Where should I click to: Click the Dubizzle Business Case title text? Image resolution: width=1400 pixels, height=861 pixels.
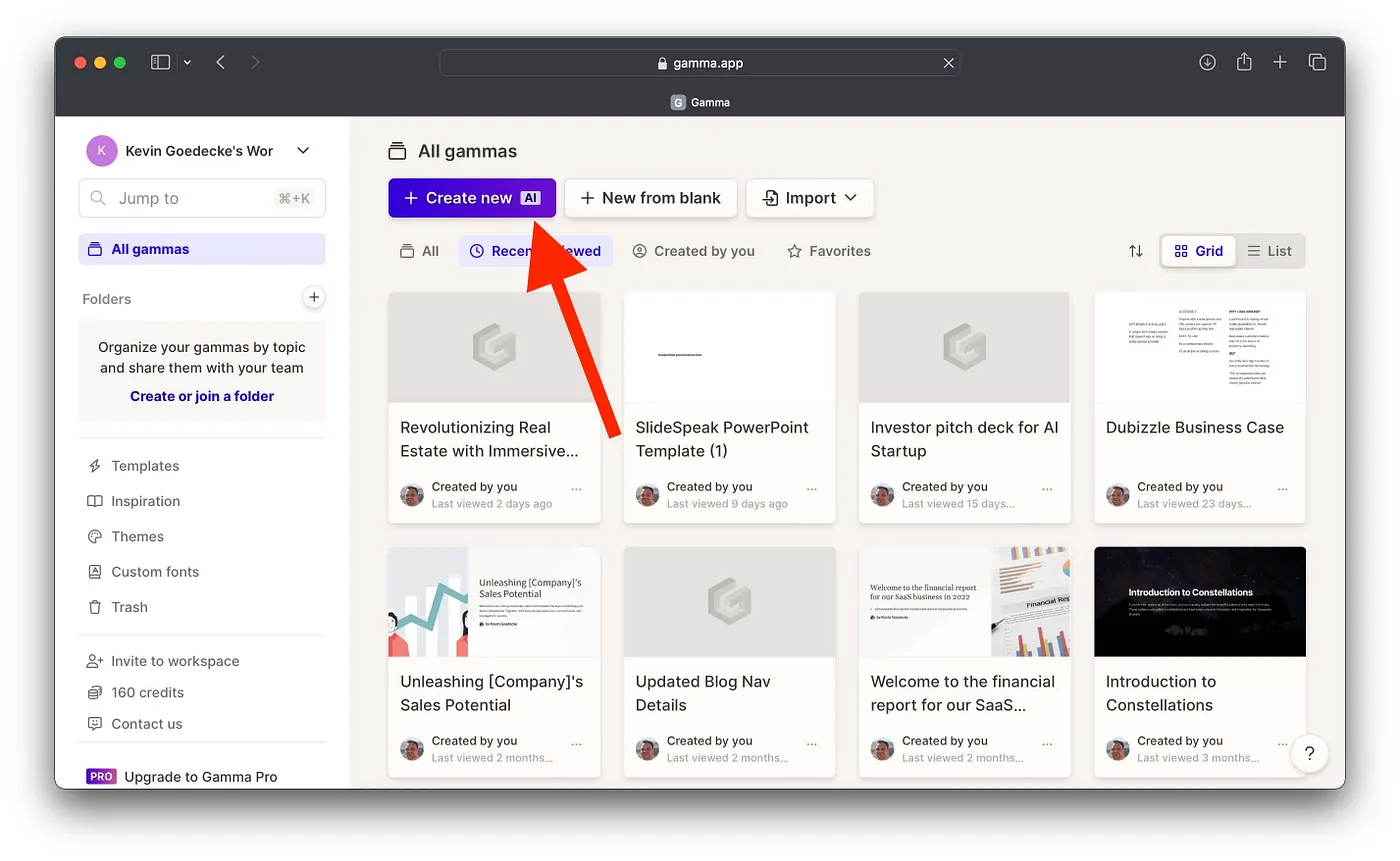pos(1195,427)
